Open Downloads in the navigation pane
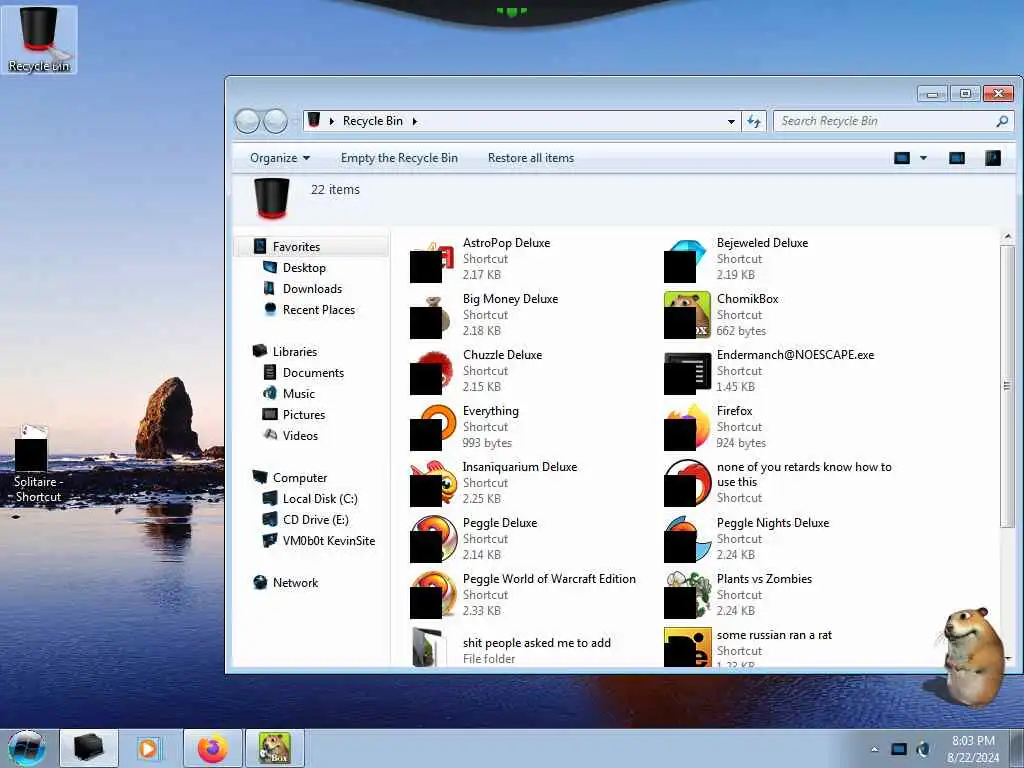The image size is (1024, 768). (312, 289)
